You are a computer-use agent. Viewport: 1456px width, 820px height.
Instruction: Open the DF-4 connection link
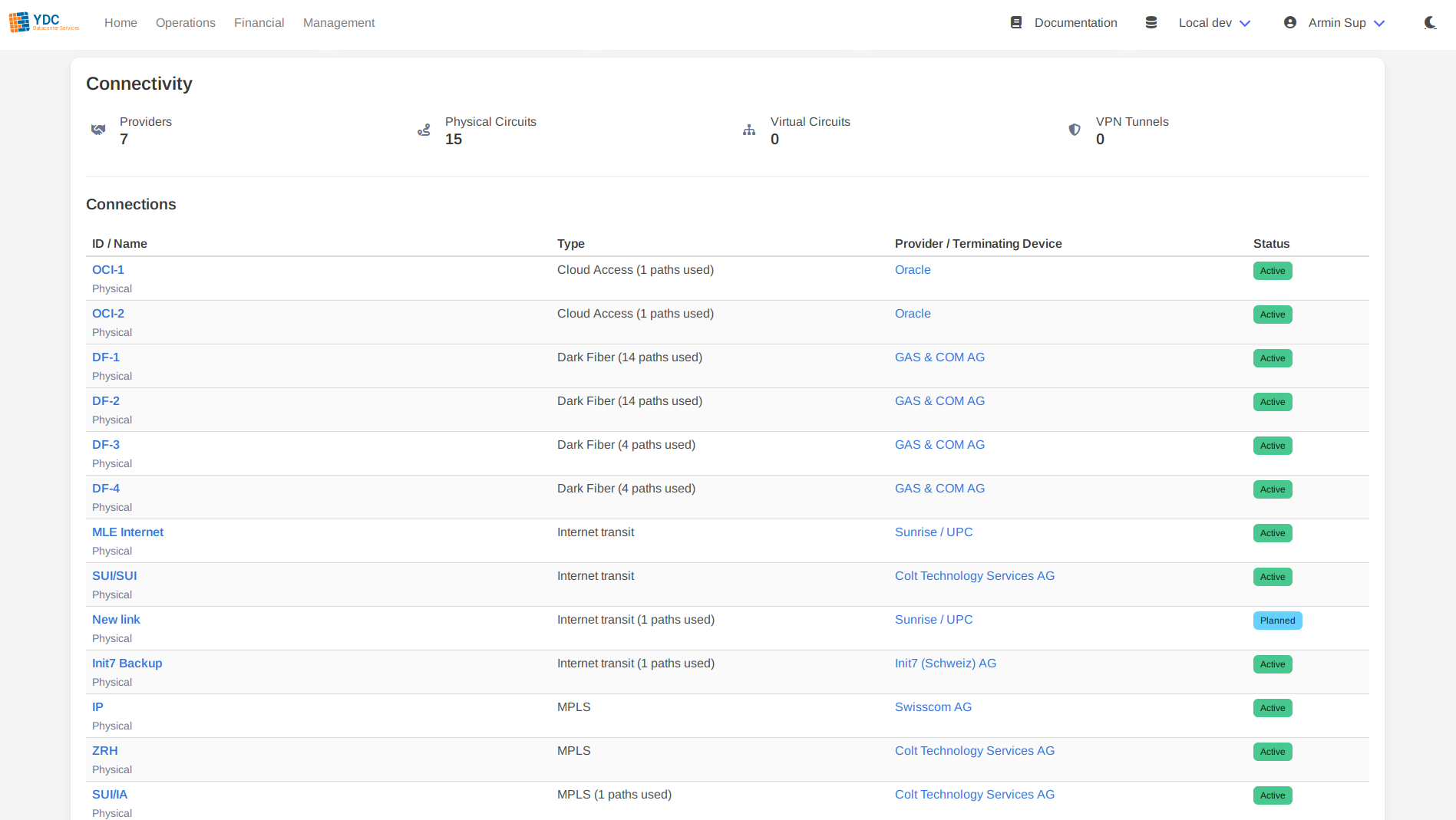pos(106,489)
